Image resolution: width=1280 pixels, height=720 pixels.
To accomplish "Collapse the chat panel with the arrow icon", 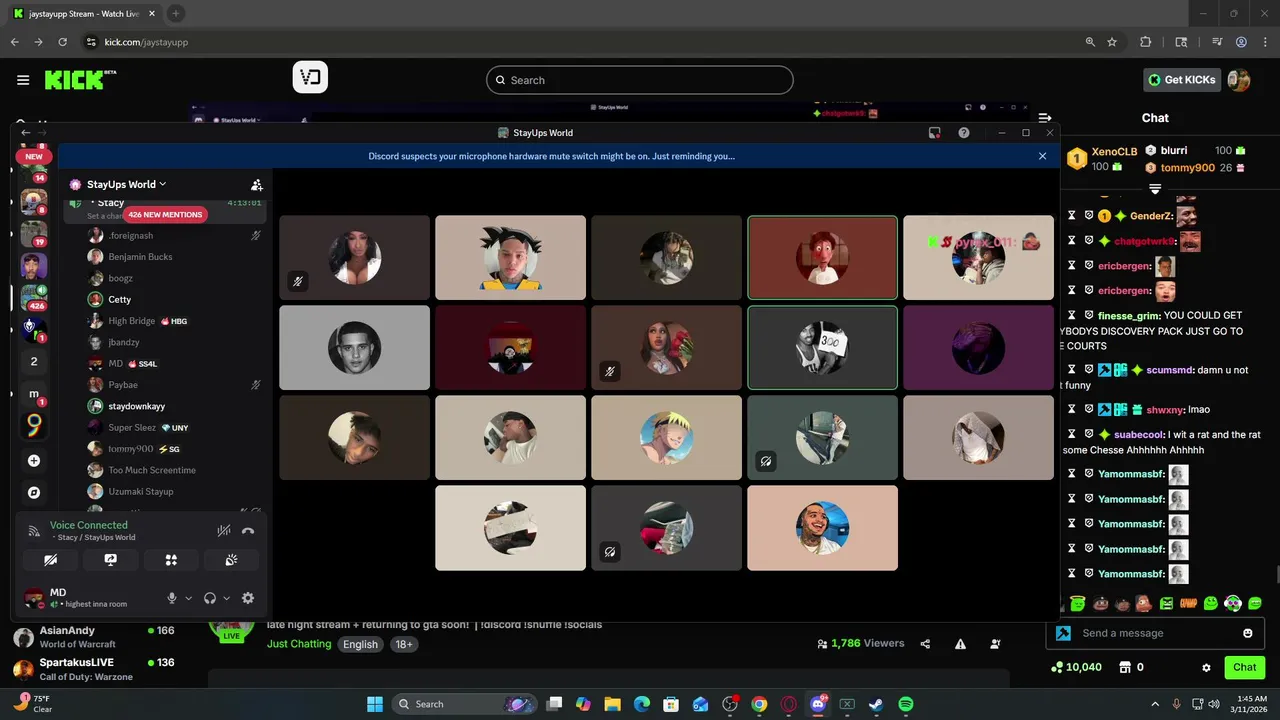I will click(x=1045, y=118).
